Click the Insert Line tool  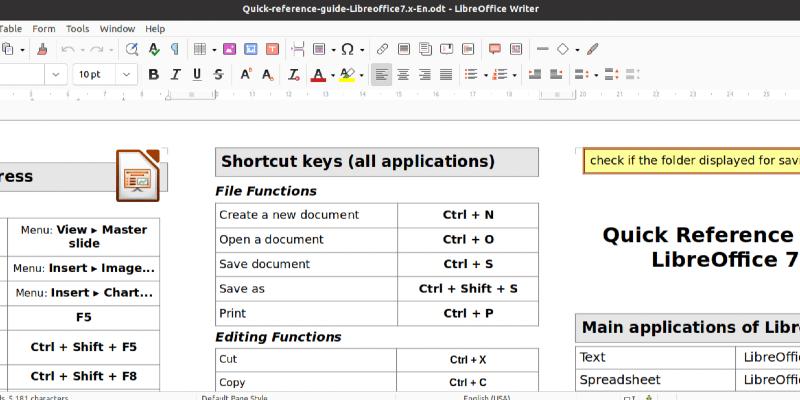click(x=542, y=49)
